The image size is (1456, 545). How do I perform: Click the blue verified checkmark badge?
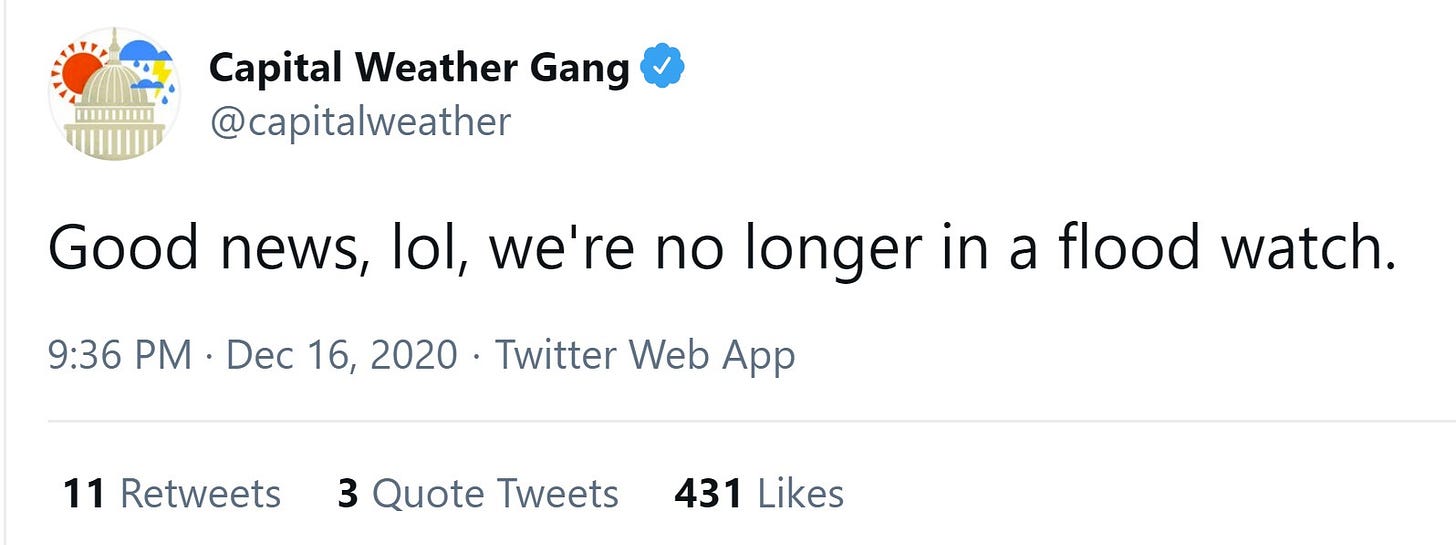(661, 68)
